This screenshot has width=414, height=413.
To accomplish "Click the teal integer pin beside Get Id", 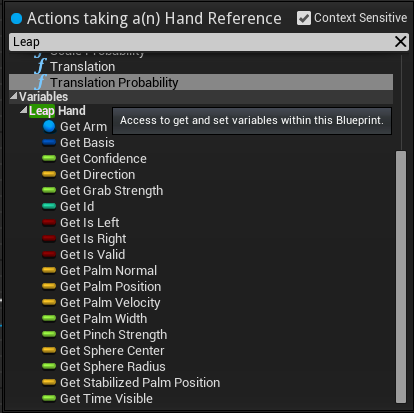I will point(49,207).
